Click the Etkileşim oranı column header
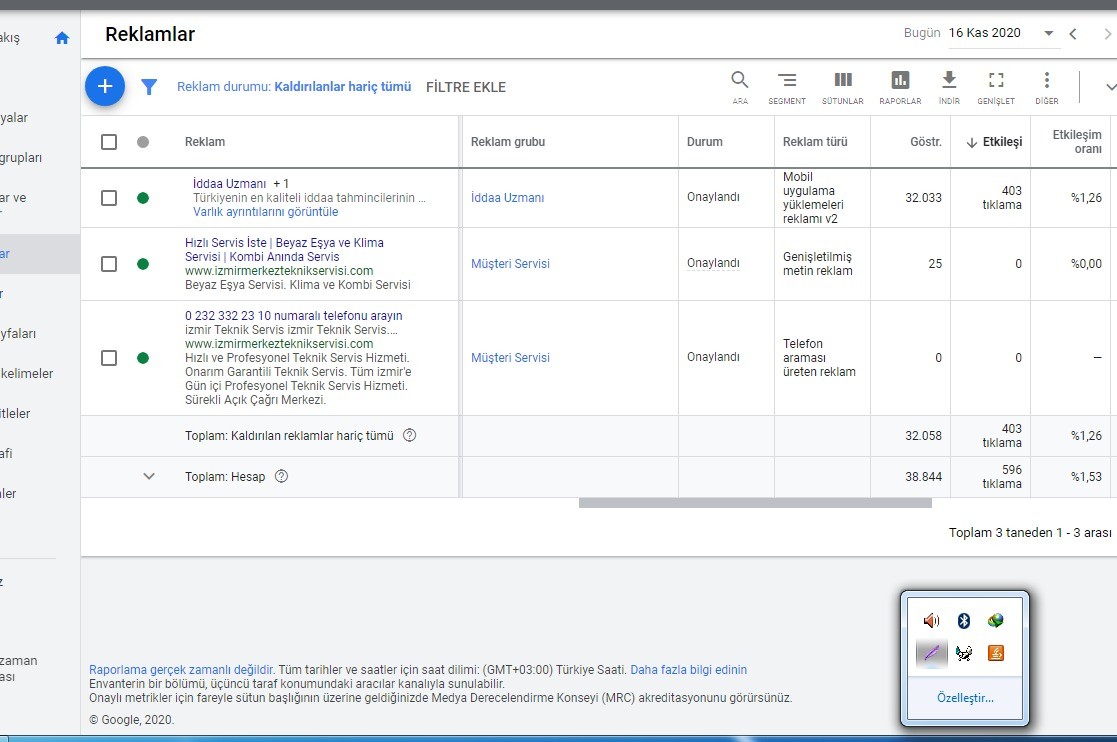The image size is (1117, 742). click(x=1077, y=142)
